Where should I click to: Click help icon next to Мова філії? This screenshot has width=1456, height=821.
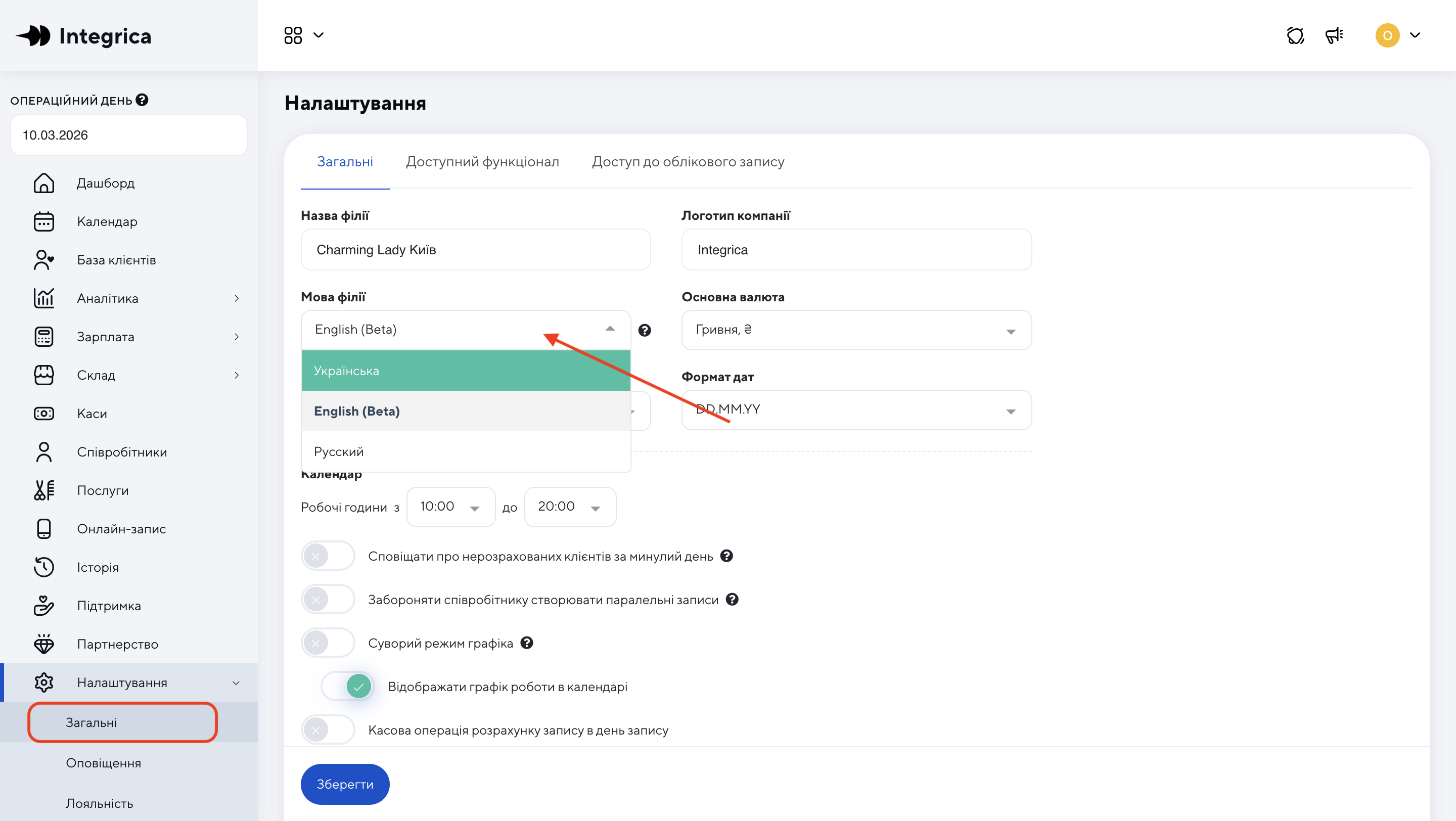(645, 330)
